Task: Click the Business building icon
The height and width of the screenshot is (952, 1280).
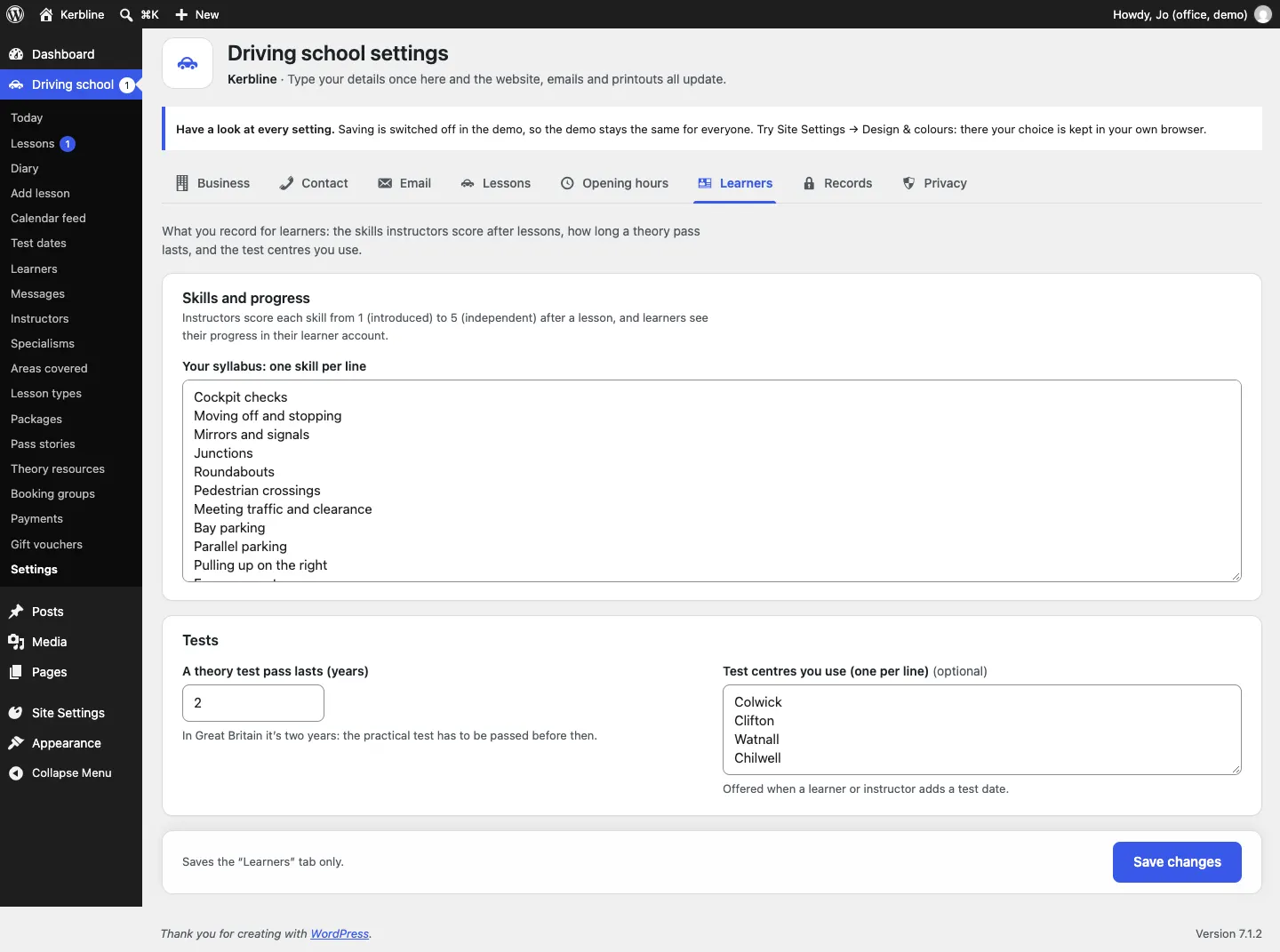Action: (182, 183)
